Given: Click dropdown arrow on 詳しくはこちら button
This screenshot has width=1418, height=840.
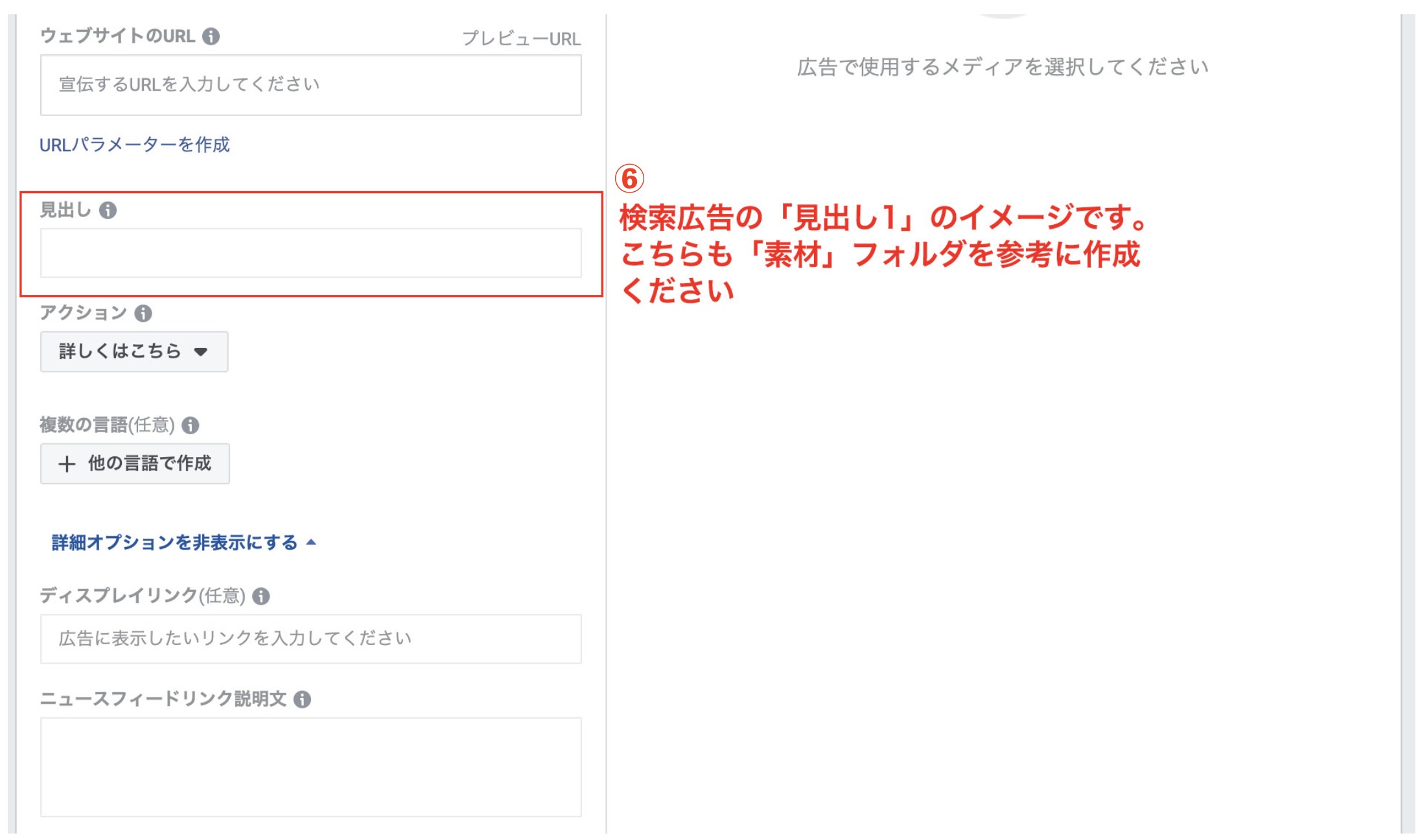Looking at the screenshot, I should tap(200, 352).
